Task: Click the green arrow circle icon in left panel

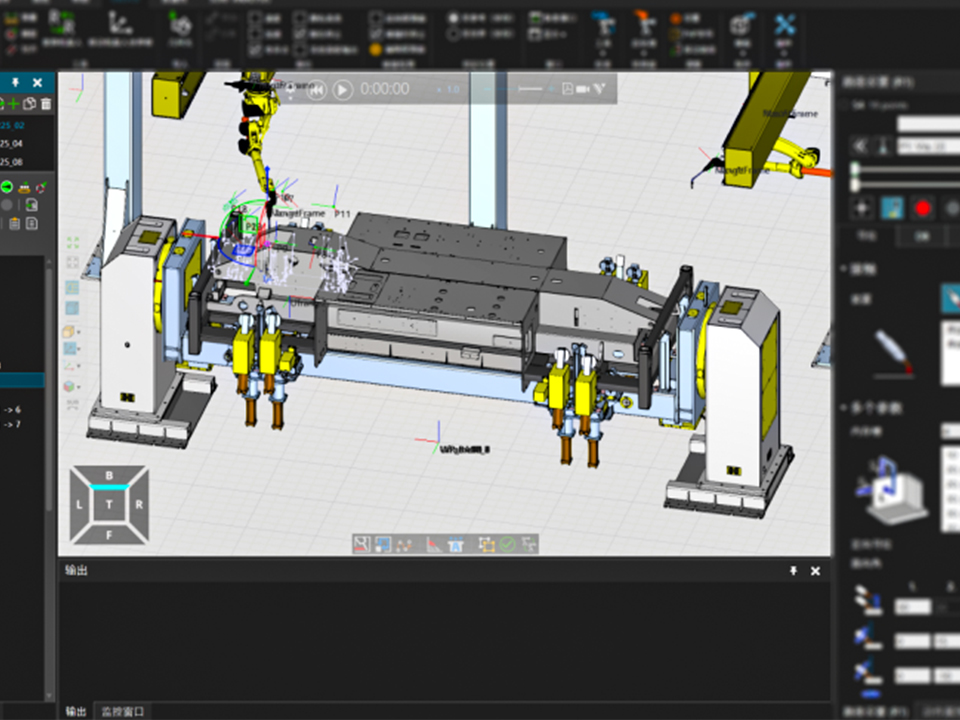Action: click(7, 186)
